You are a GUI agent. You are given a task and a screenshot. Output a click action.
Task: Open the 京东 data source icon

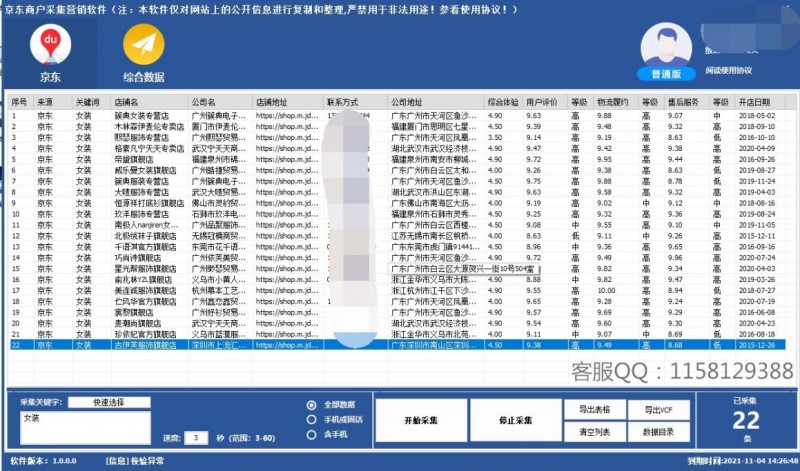tap(48, 46)
